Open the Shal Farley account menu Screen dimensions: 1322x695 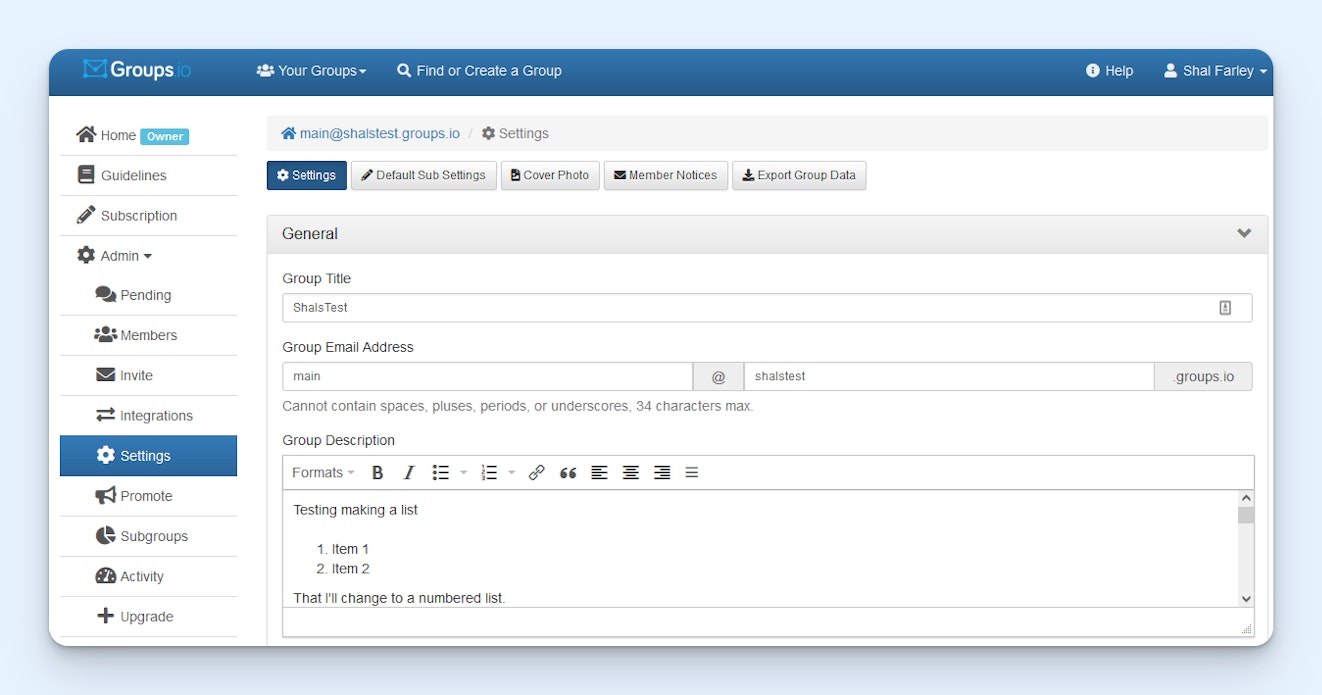click(x=1216, y=71)
